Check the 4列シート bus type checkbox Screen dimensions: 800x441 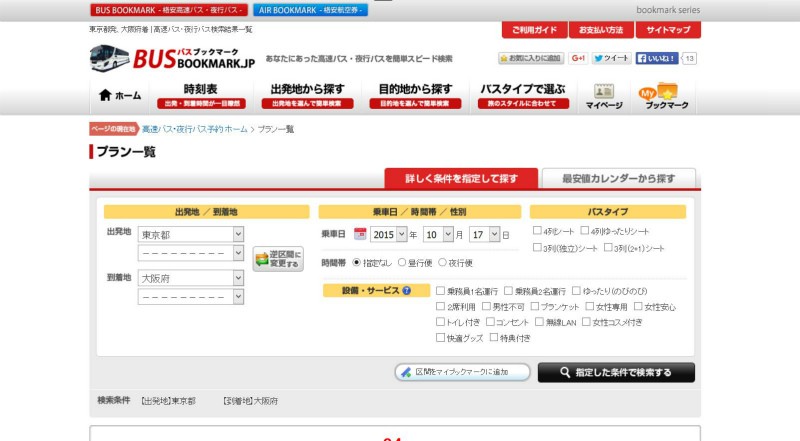(x=537, y=231)
